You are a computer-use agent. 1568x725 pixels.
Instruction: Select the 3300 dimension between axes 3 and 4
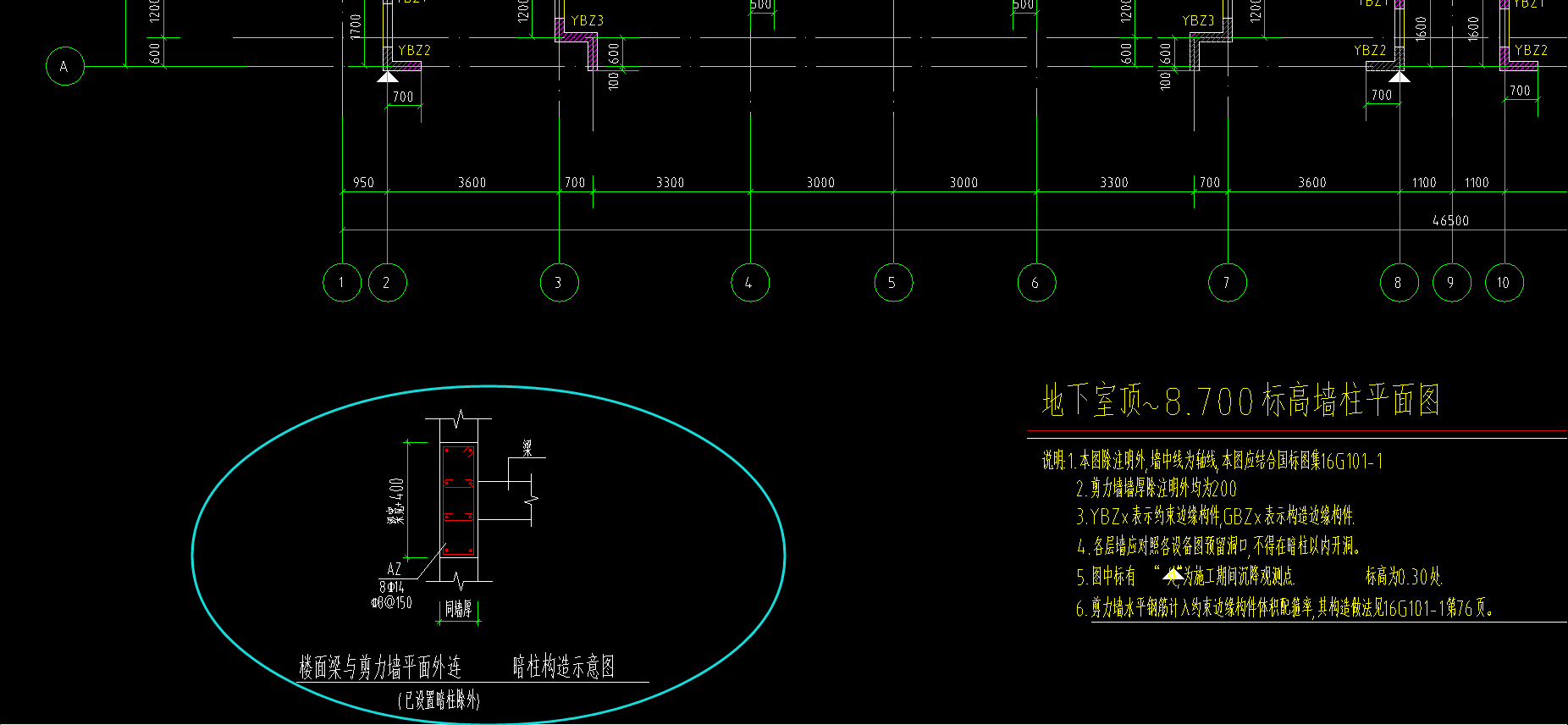coord(670,182)
